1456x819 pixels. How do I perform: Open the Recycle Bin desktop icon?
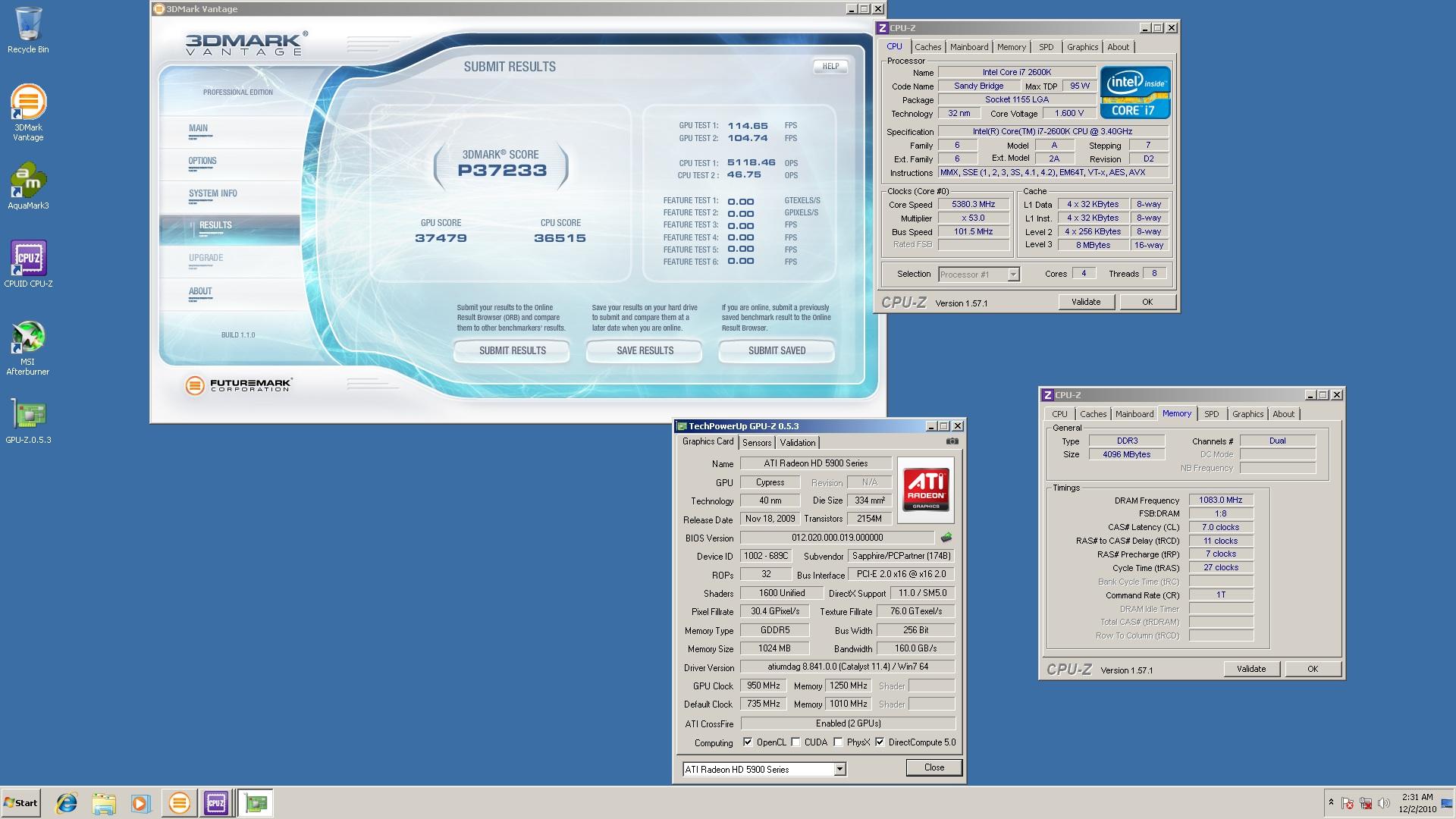point(28,30)
